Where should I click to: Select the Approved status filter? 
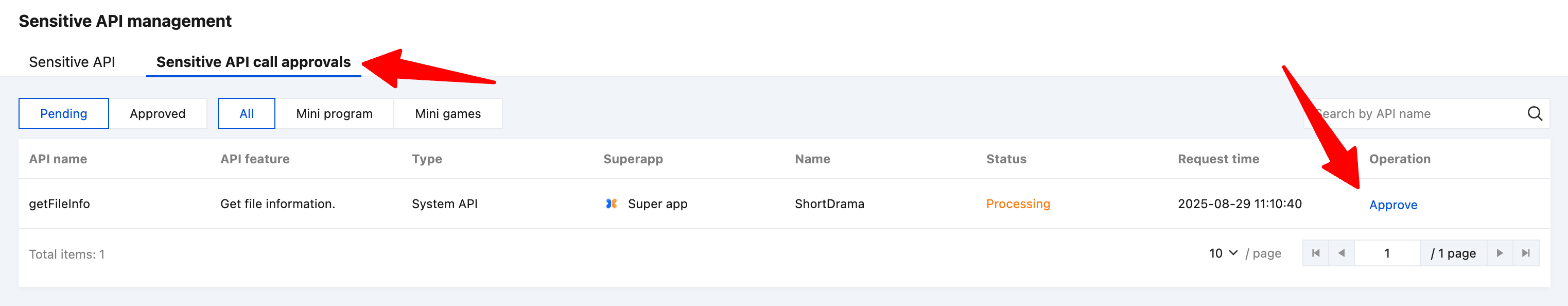pos(158,113)
